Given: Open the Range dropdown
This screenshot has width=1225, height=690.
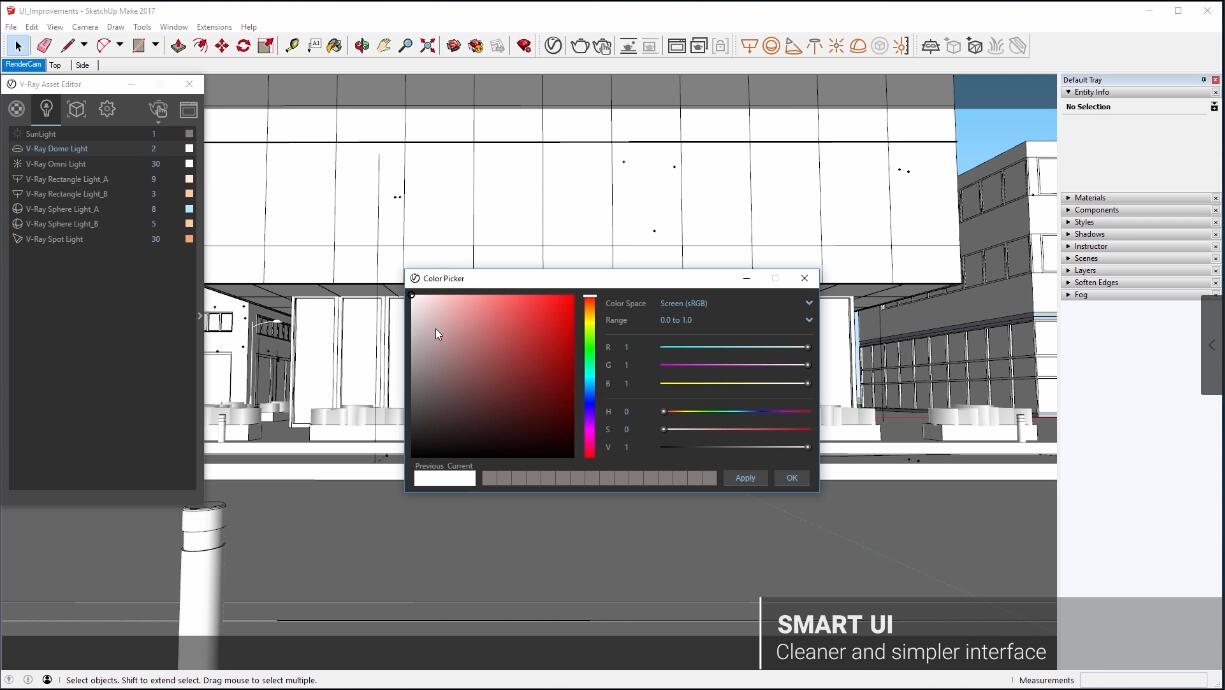Looking at the screenshot, I should tap(735, 320).
